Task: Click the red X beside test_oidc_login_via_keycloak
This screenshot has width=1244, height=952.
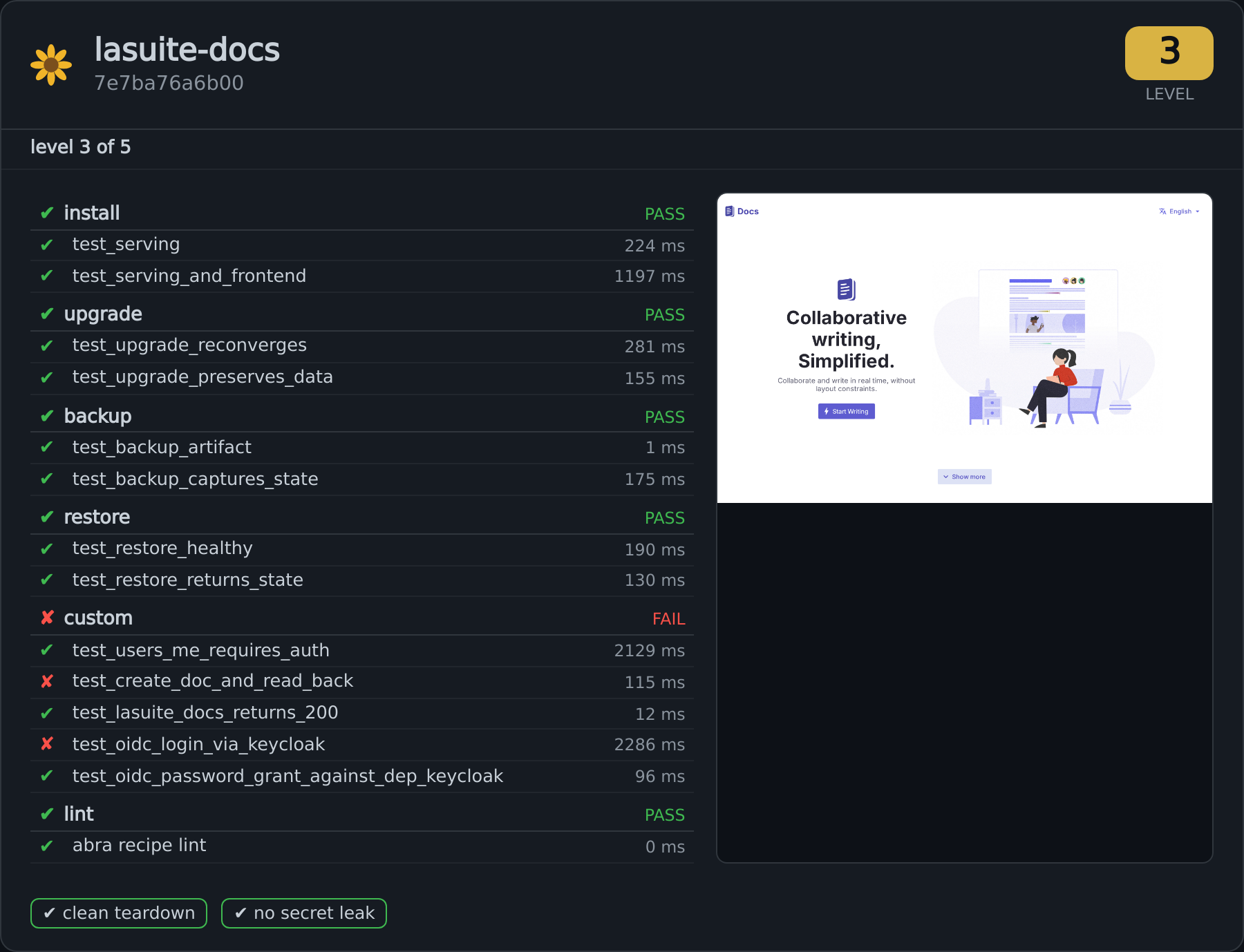Action: (x=47, y=744)
